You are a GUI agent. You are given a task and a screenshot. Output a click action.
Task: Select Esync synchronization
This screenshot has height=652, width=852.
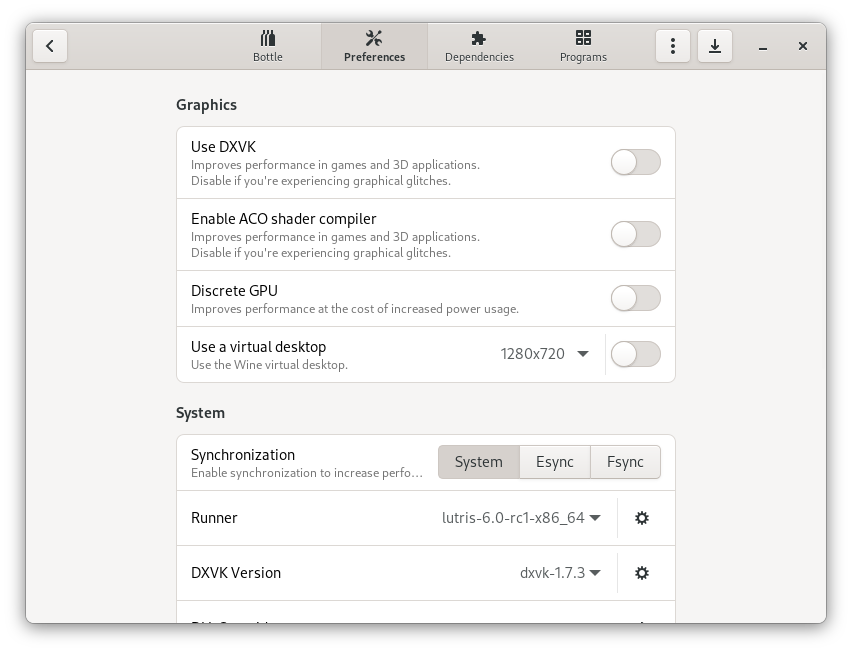click(x=555, y=462)
